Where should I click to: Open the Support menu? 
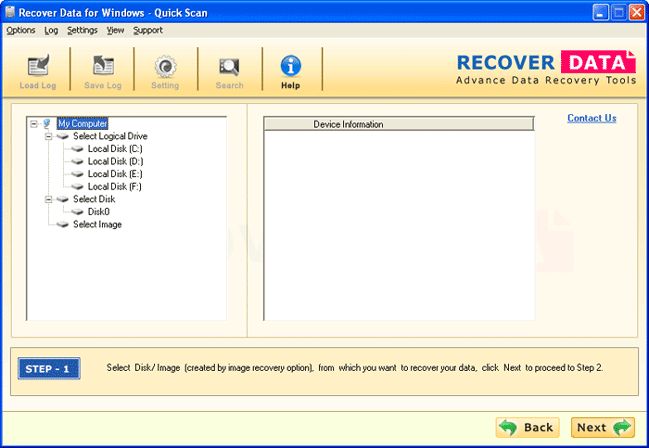coord(148,30)
